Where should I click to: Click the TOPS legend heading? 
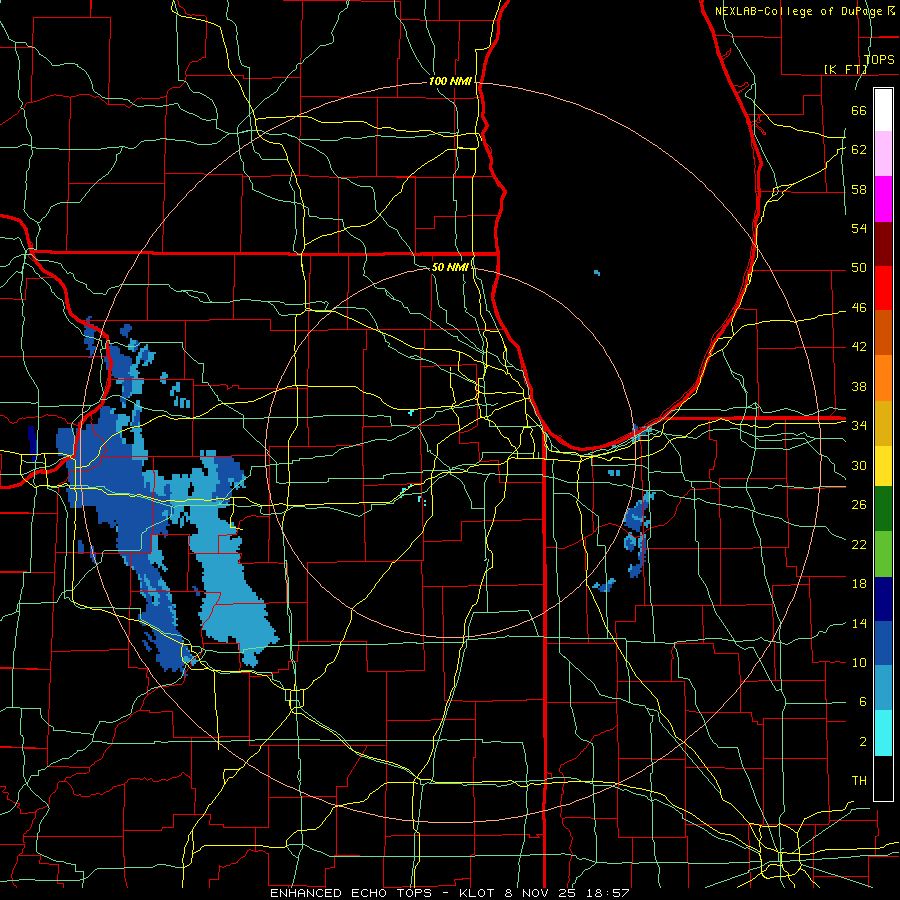(879, 59)
